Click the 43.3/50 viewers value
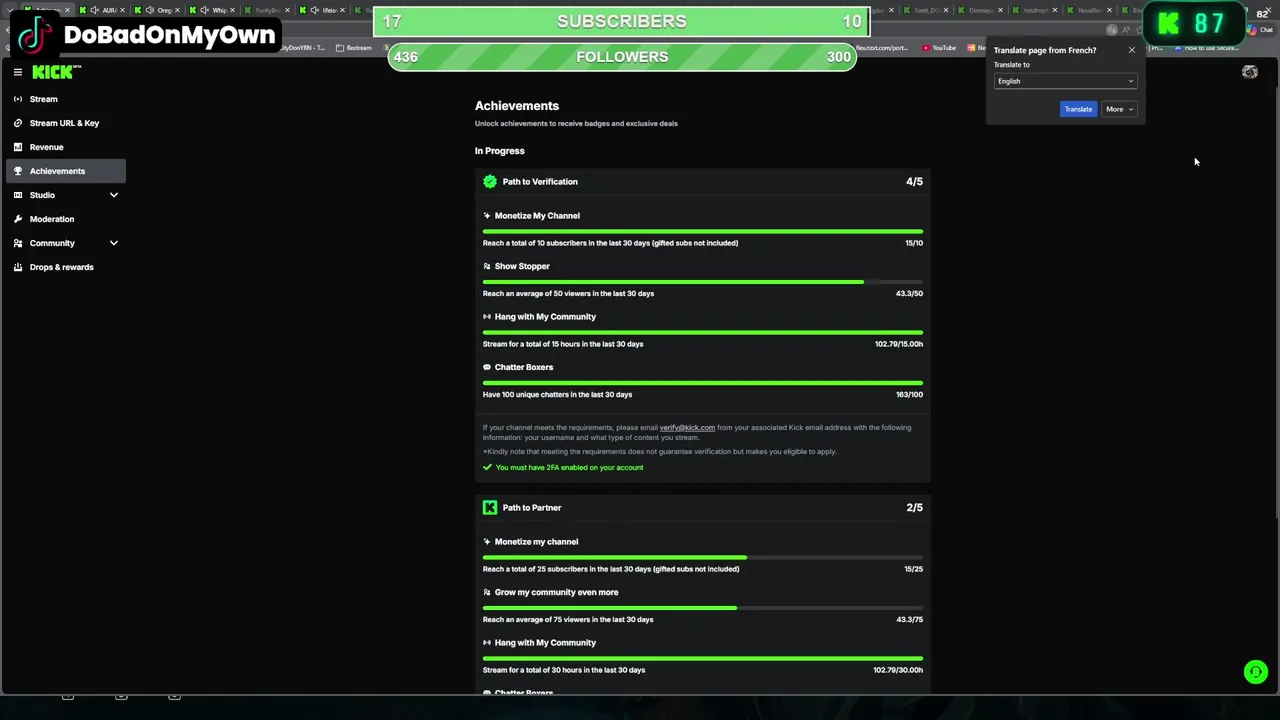The width and height of the screenshot is (1280, 720). tap(909, 294)
